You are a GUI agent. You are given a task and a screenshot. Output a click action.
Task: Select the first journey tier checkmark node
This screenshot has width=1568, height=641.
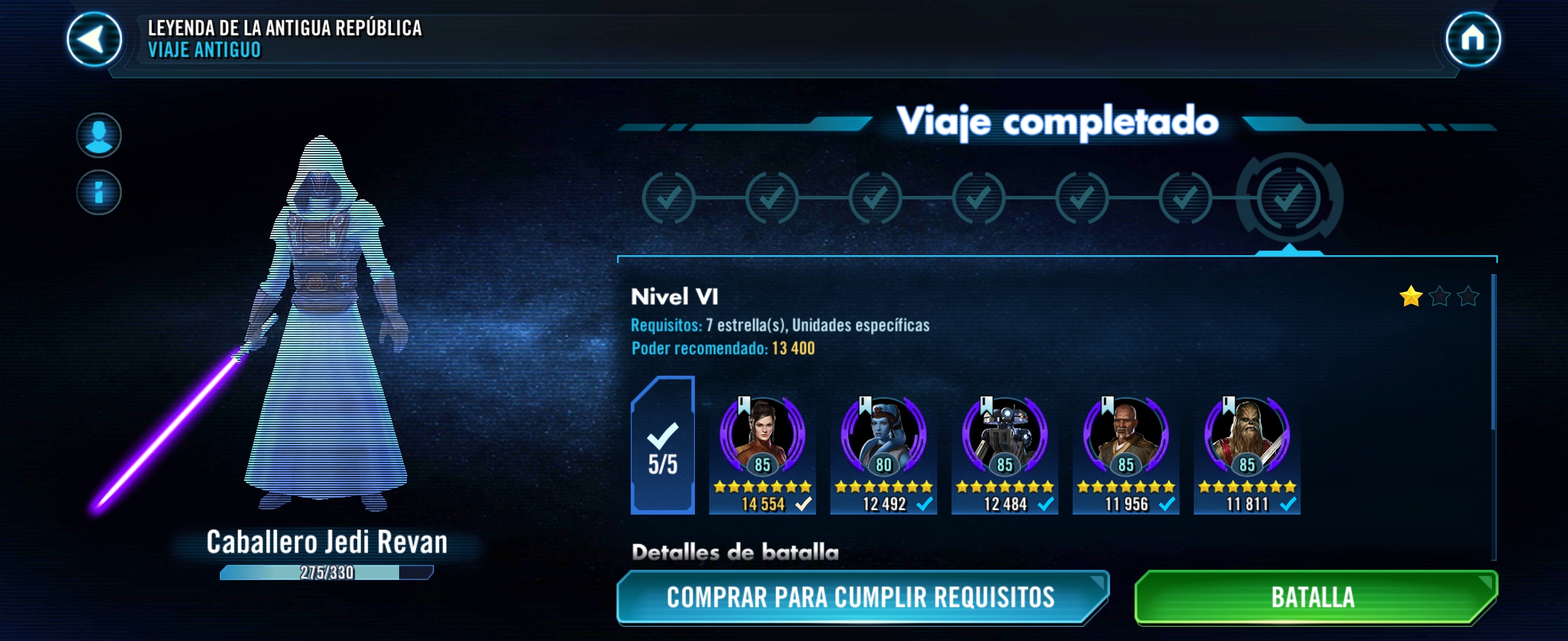click(668, 198)
